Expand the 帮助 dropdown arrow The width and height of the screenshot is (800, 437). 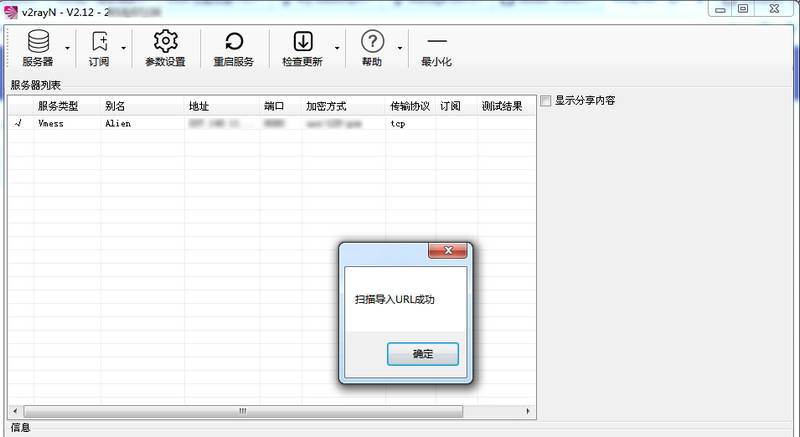click(x=400, y=47)
